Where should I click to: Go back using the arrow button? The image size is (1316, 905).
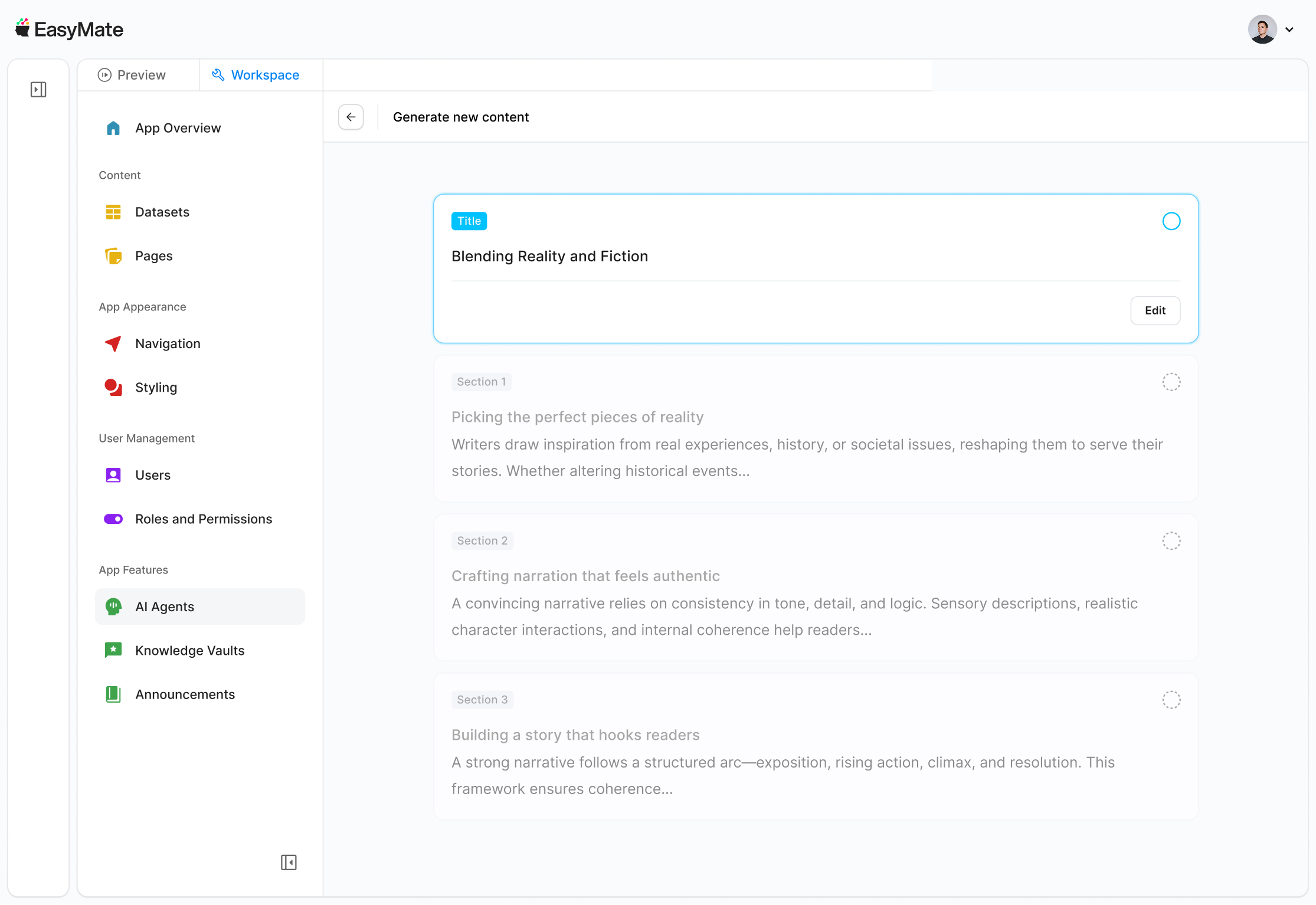pyautogui.click(x=351, y=117)
